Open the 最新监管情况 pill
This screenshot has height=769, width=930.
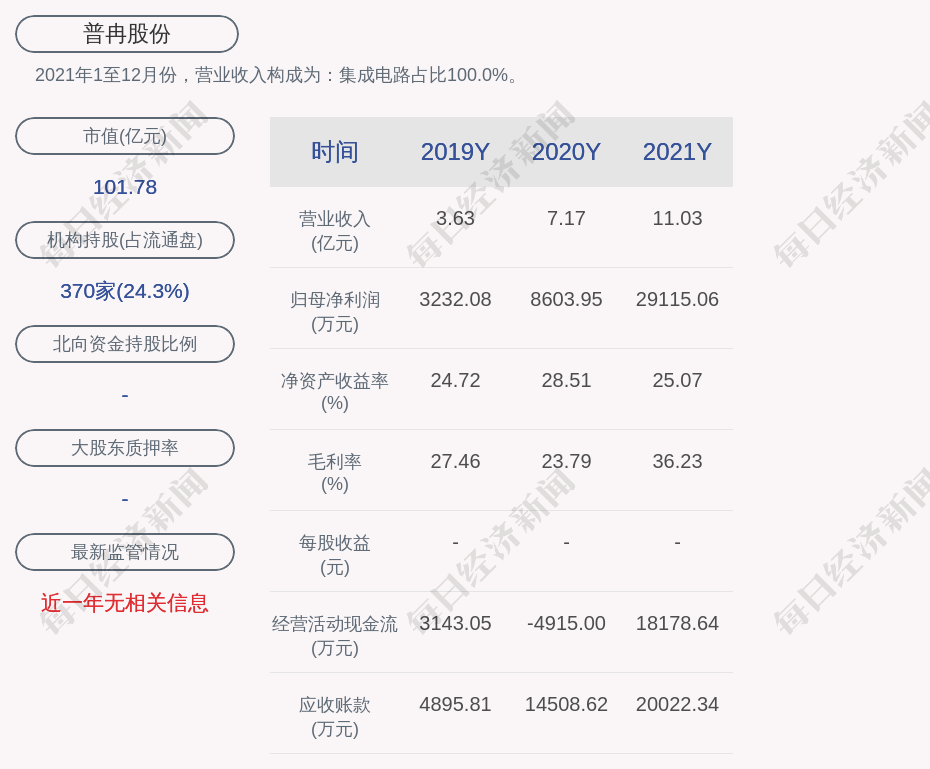click(x=125, y=552)
